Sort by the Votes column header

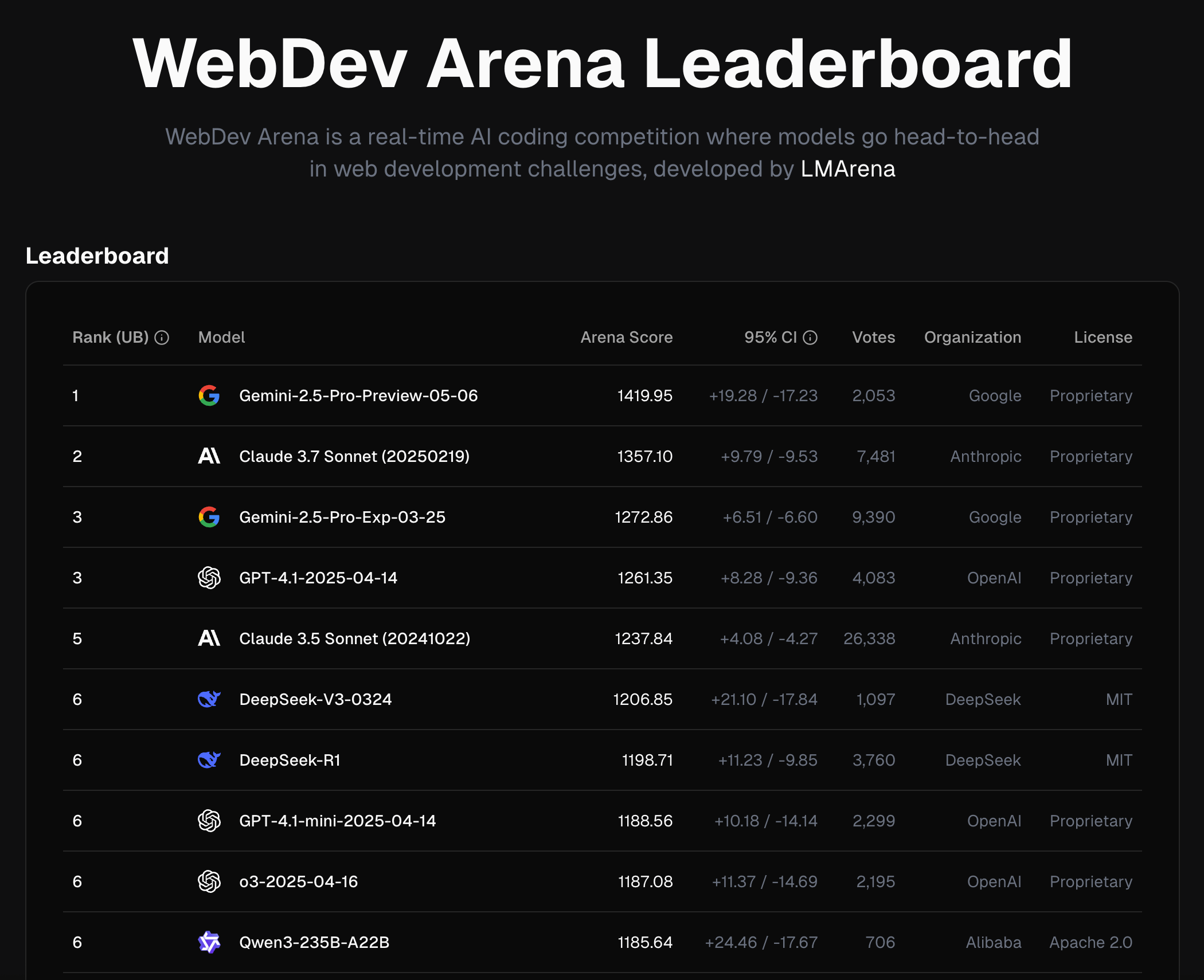click(874, 338)
